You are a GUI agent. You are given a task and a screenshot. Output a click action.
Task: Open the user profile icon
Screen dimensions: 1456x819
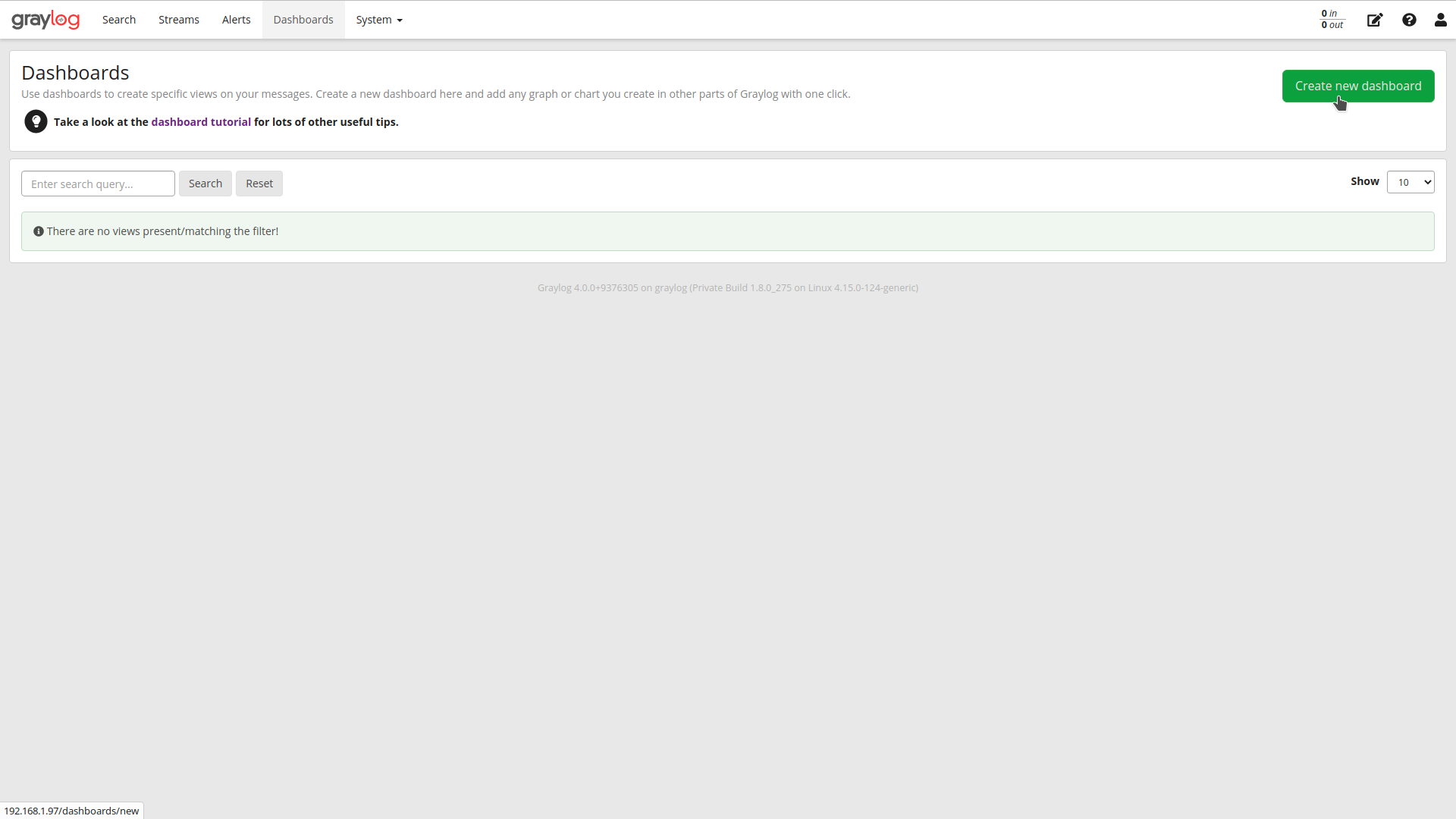click(1440, 20)
